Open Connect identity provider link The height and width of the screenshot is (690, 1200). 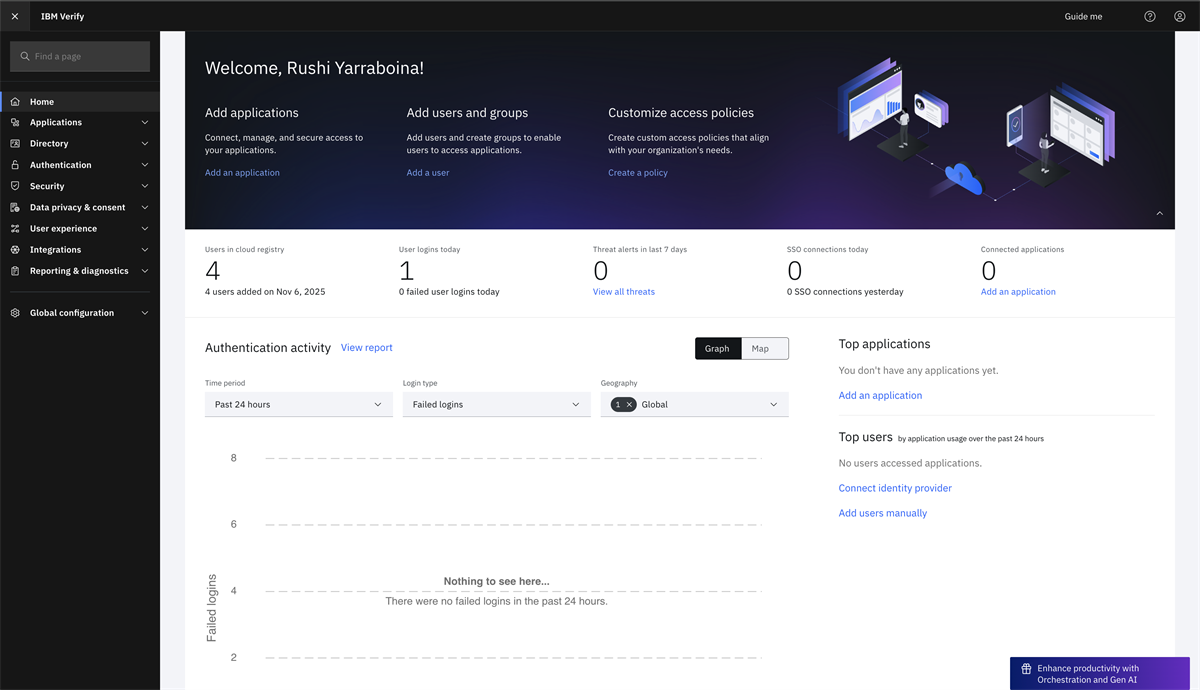[894, 487]
